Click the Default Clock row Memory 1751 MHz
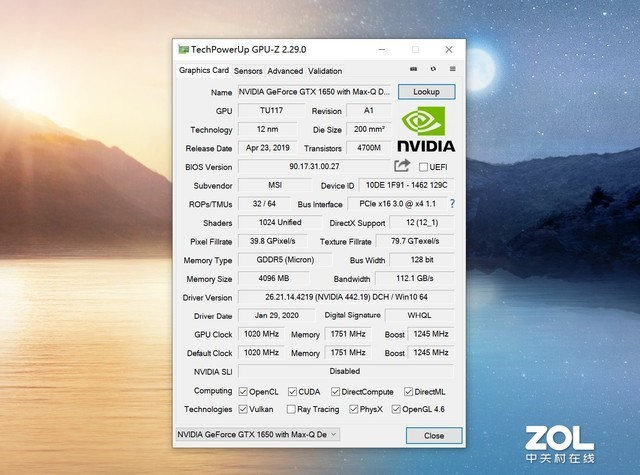Screen dimensions: 640x475 (x=348, y=353)
